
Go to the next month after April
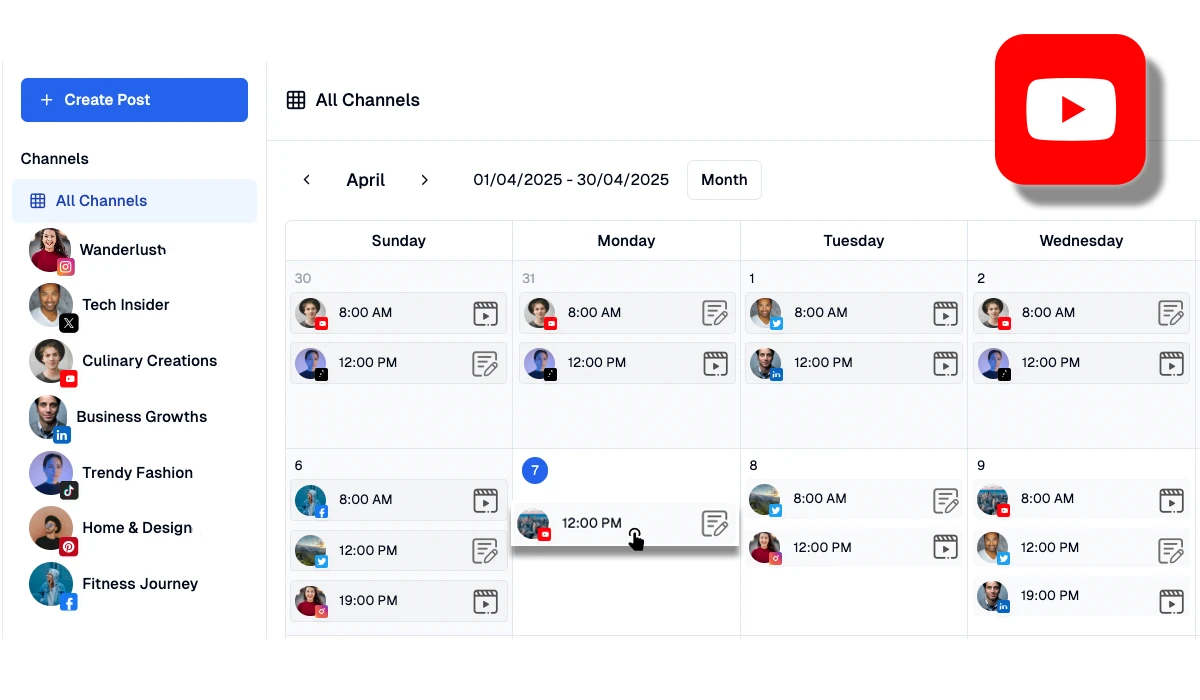click(424, 180)
